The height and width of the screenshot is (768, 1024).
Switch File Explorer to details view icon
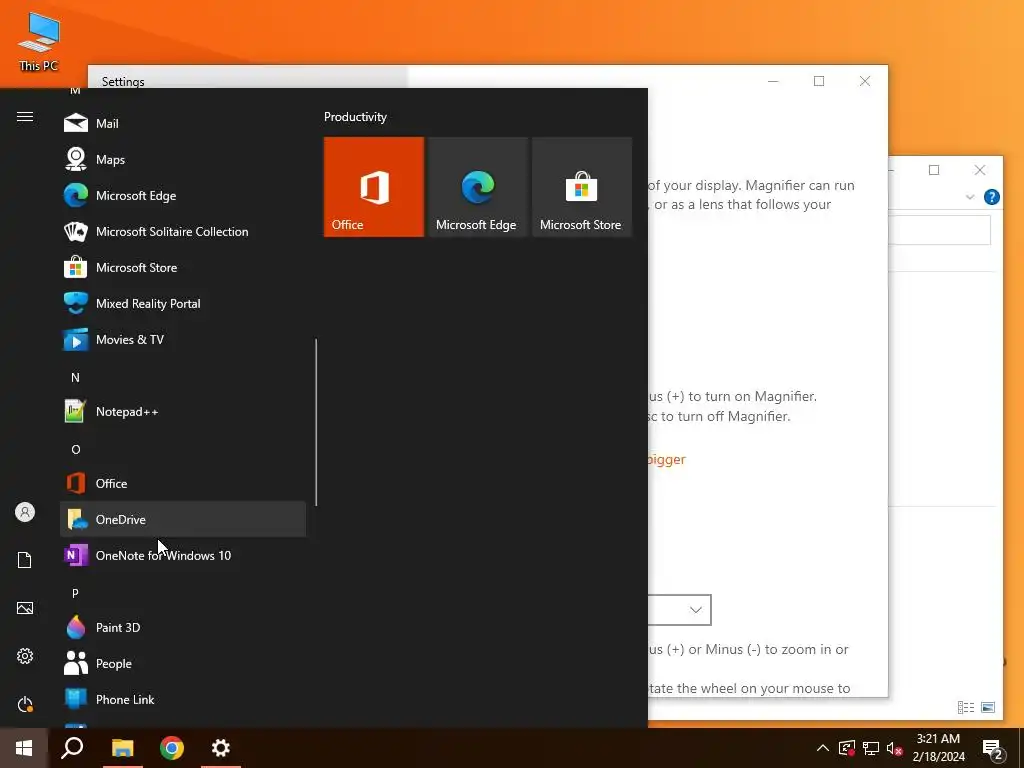coord(966,707)
